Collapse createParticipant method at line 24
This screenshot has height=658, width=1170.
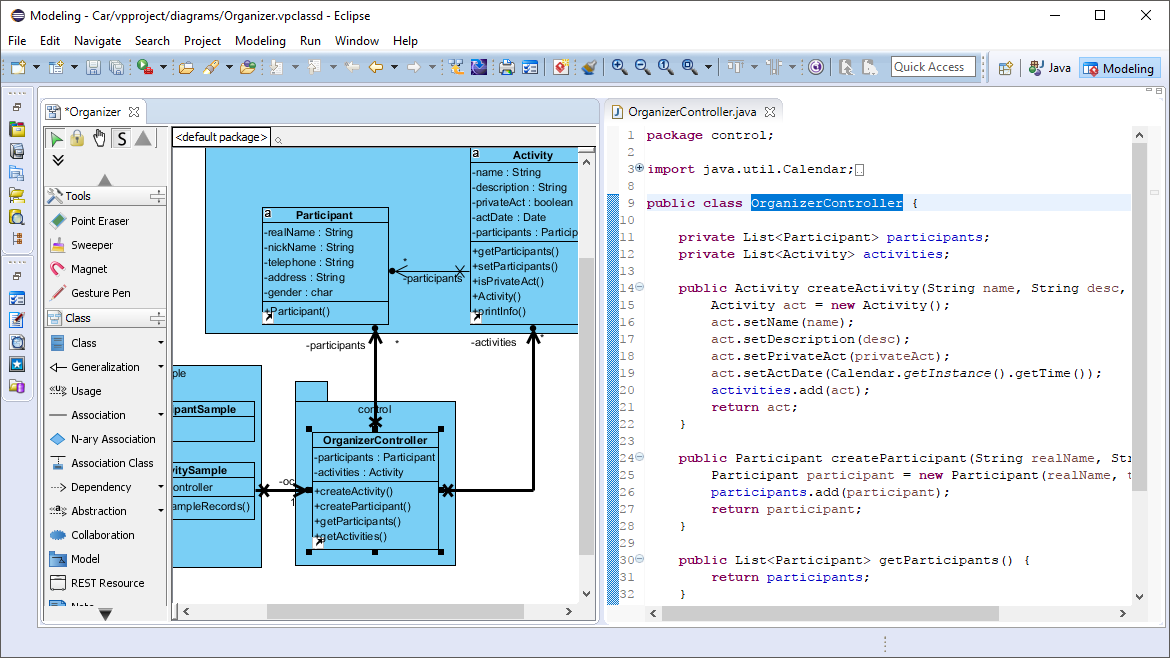tap(639, 457)
